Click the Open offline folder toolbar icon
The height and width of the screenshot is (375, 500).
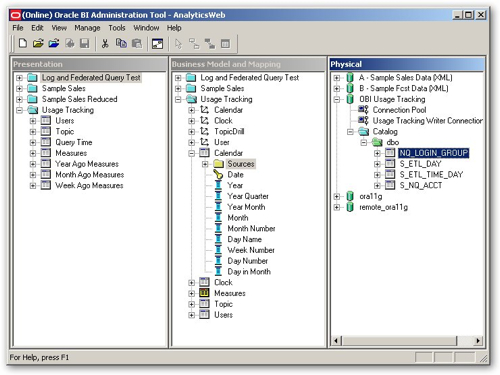(x=38, y=43)
